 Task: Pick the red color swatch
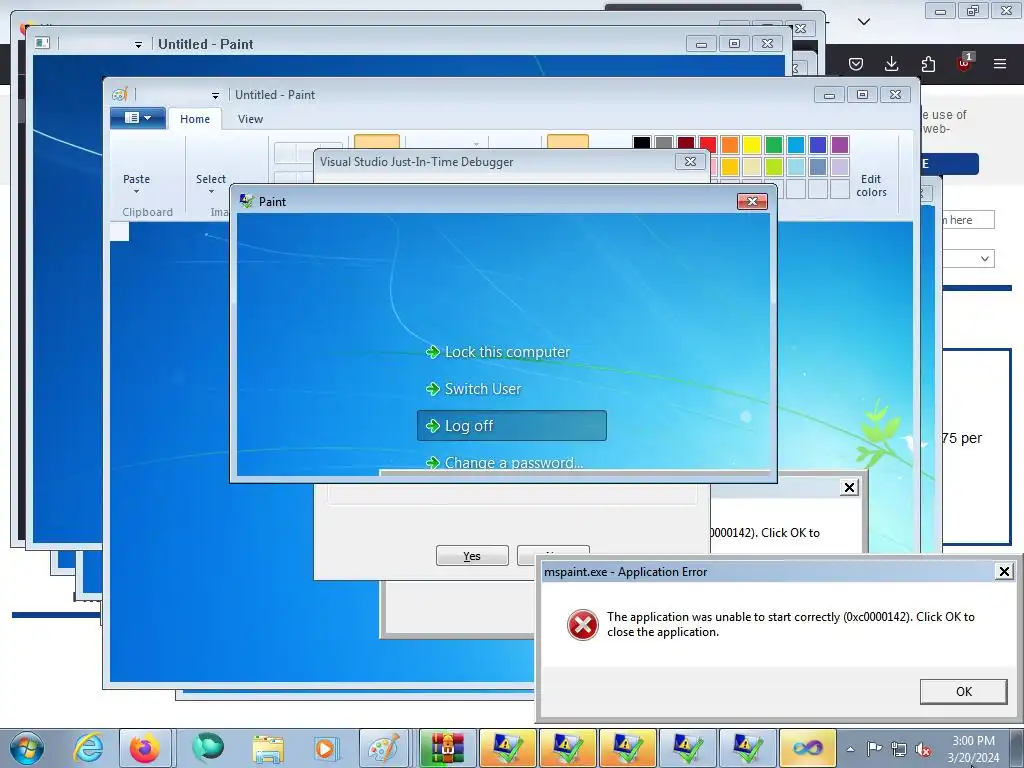pyautogui.click(x=708, y=144)
